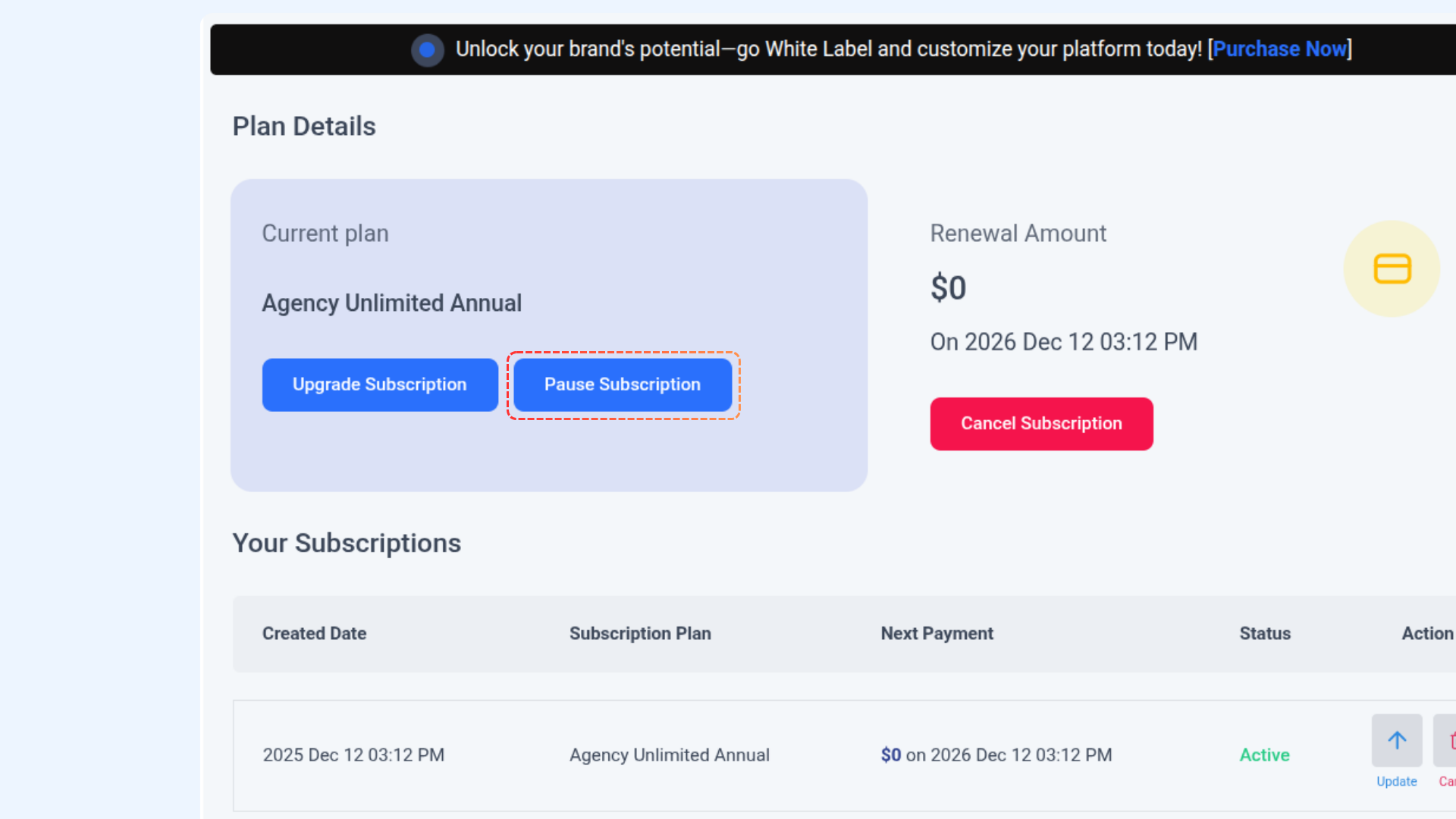Screen dimensions: 1456x819
Task: Select Agency Unlimited Annual in subscriptions row
Action: click(669, 755)
